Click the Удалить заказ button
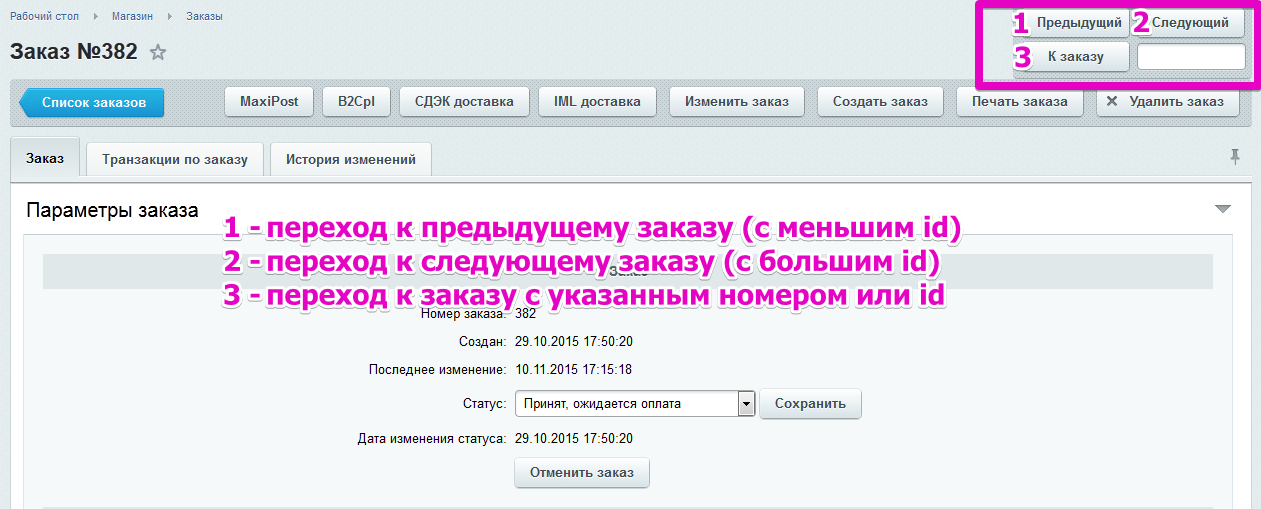This screenshot has height=509, width=1261. click(1167, 101)
